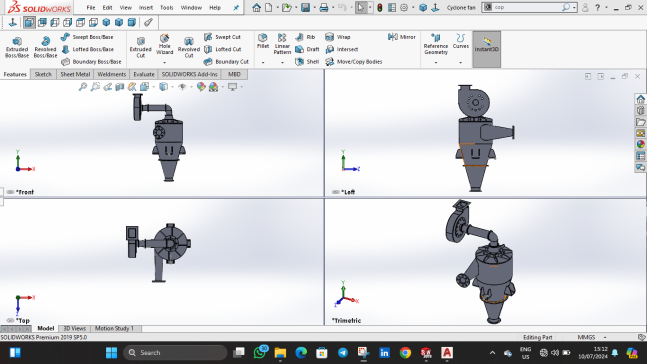Toggle the Instant3D button
This screenshot has width=647, height=364.
[x=486, y=49]
